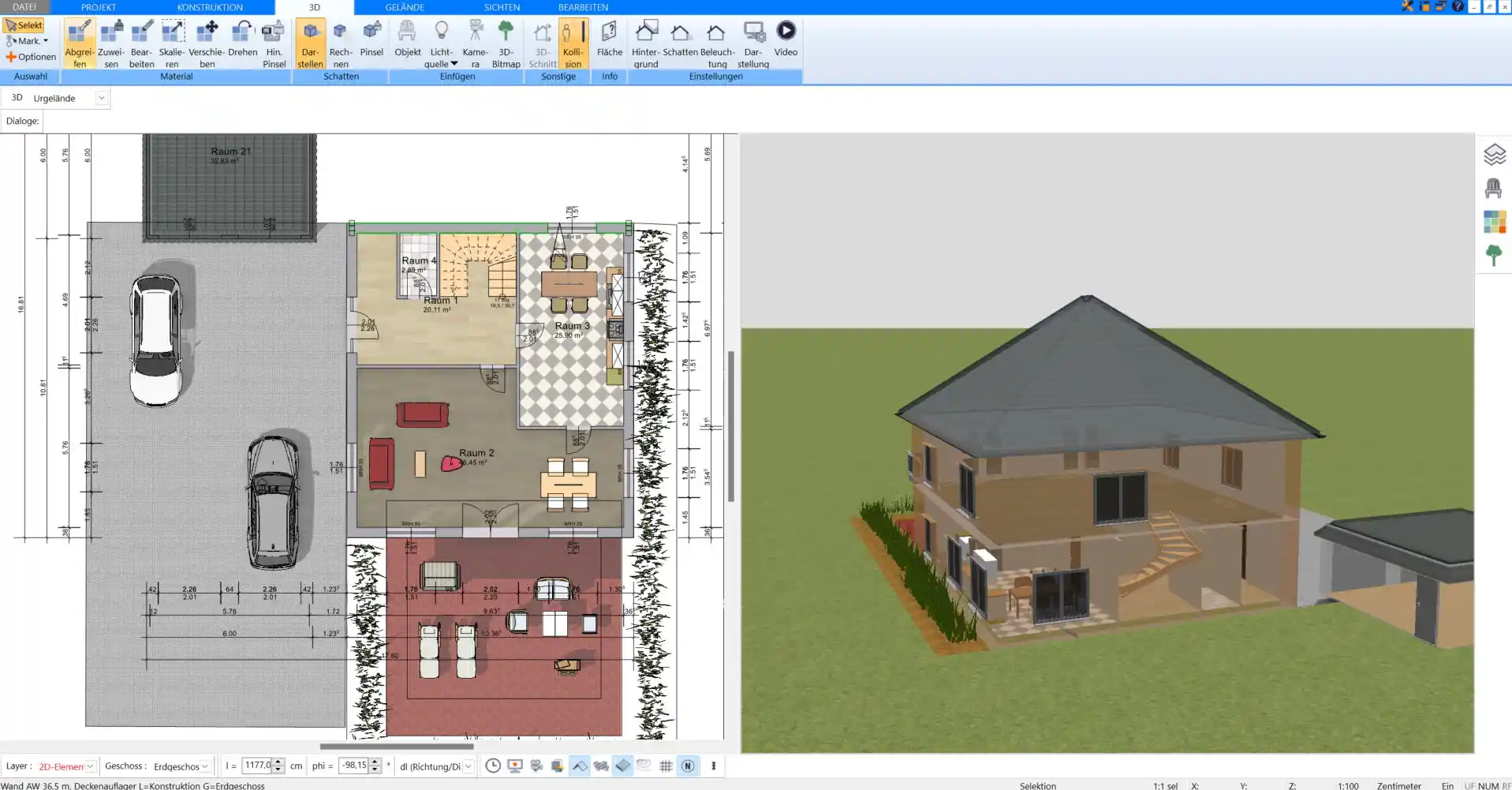Select the Raum 2 label in floor plan
Viewport: 1512px width, 790px height.
pyautogui.click(x=476, y=453)
